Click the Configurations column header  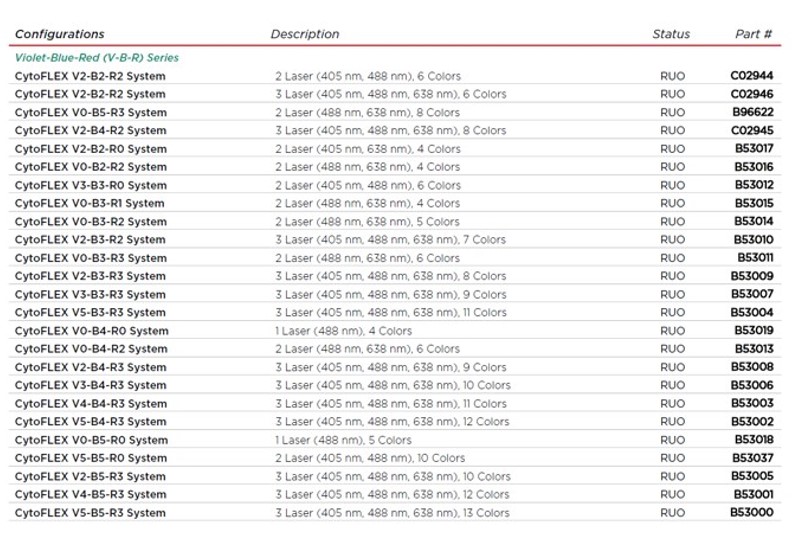pos(59,34)
